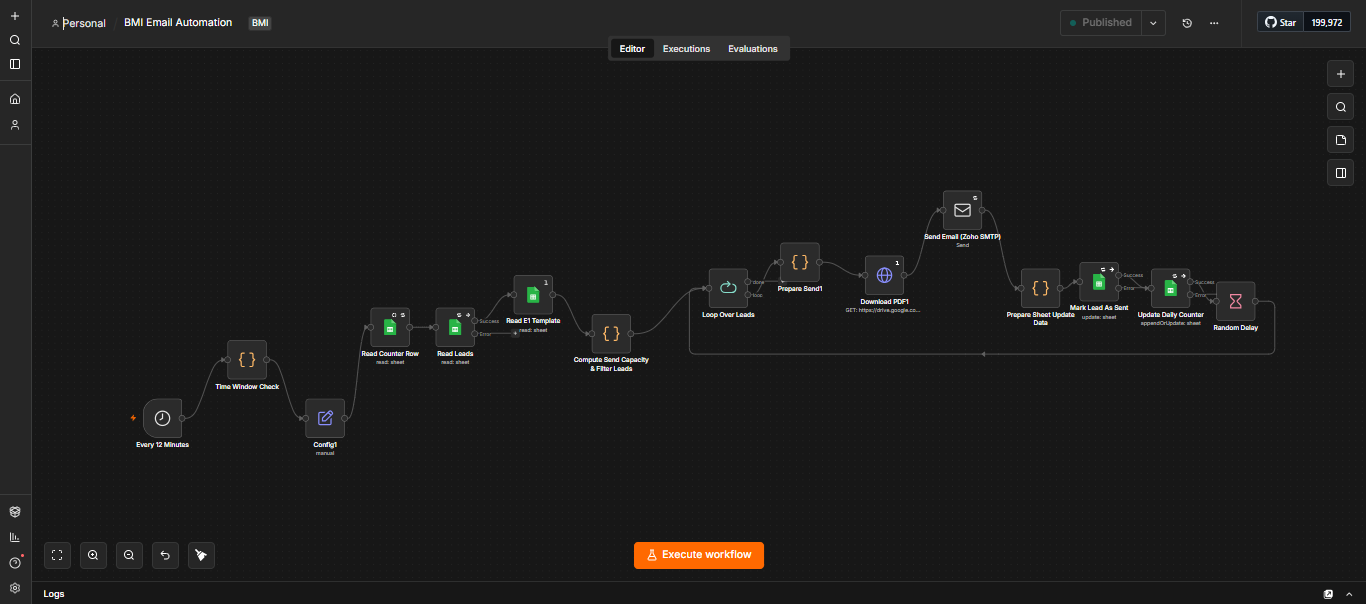Click the "Loop Over Leads" label

tap(728, 314)
